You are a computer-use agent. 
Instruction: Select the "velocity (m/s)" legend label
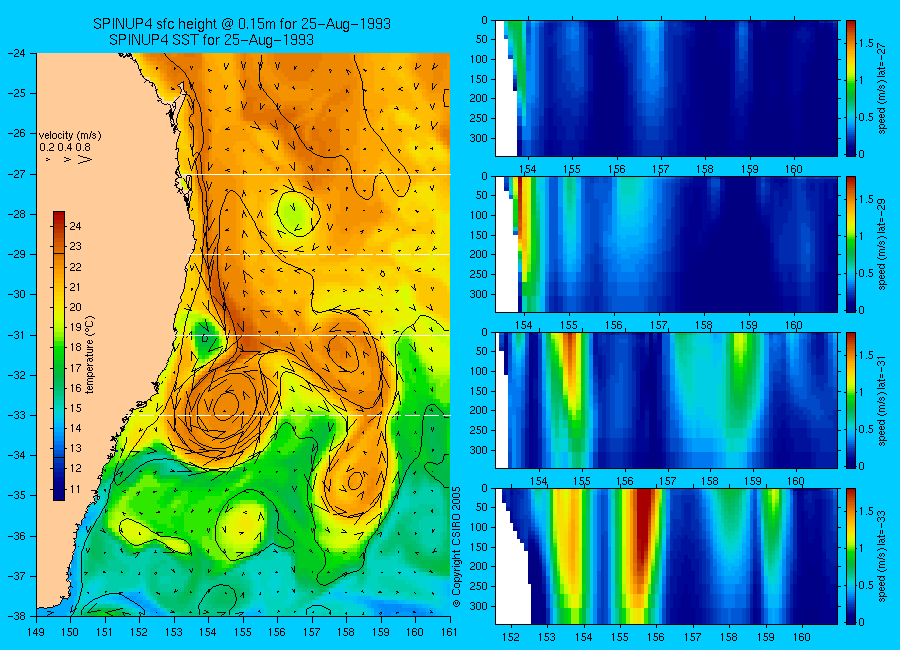(x=70, y=136)
